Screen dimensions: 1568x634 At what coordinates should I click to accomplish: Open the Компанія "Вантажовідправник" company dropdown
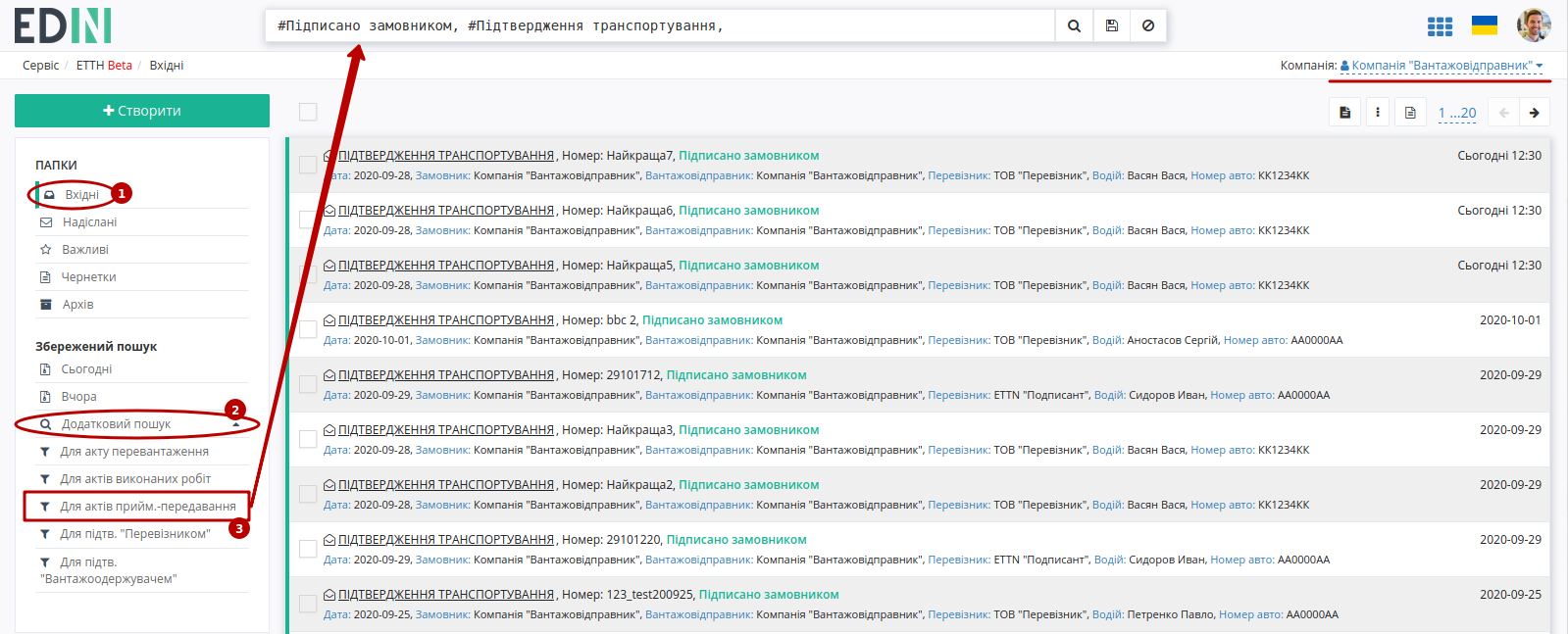(1442, 66)
